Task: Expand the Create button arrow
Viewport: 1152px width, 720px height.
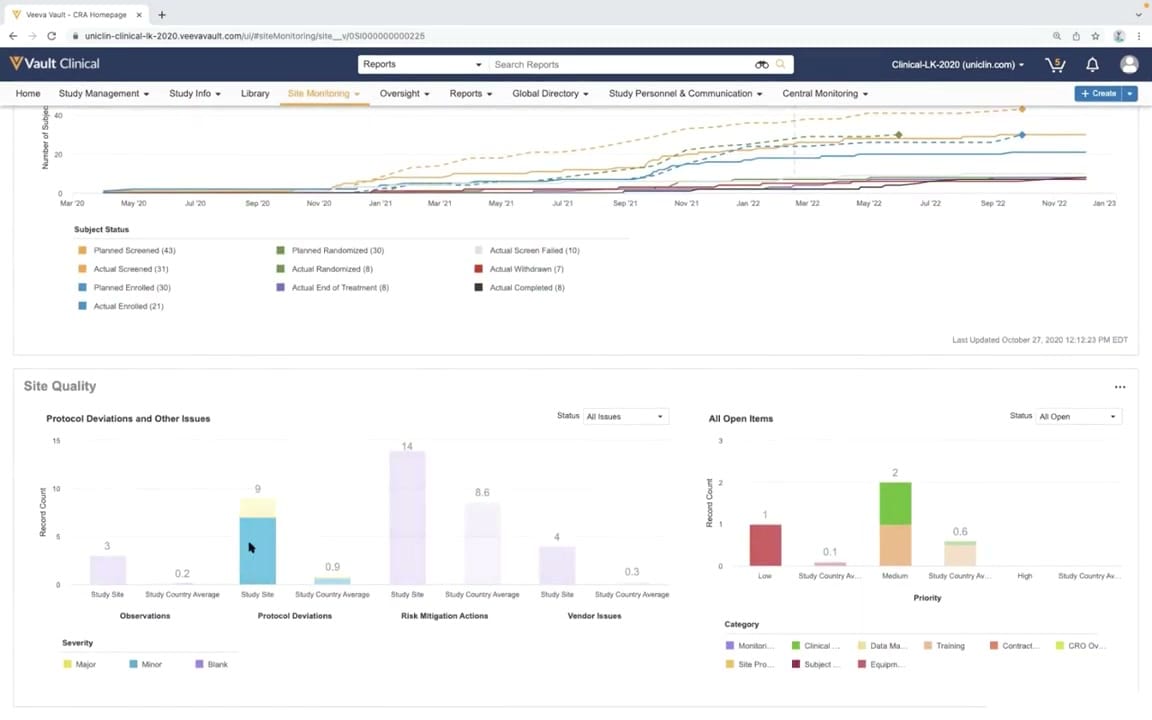Action: [1130, 93]
